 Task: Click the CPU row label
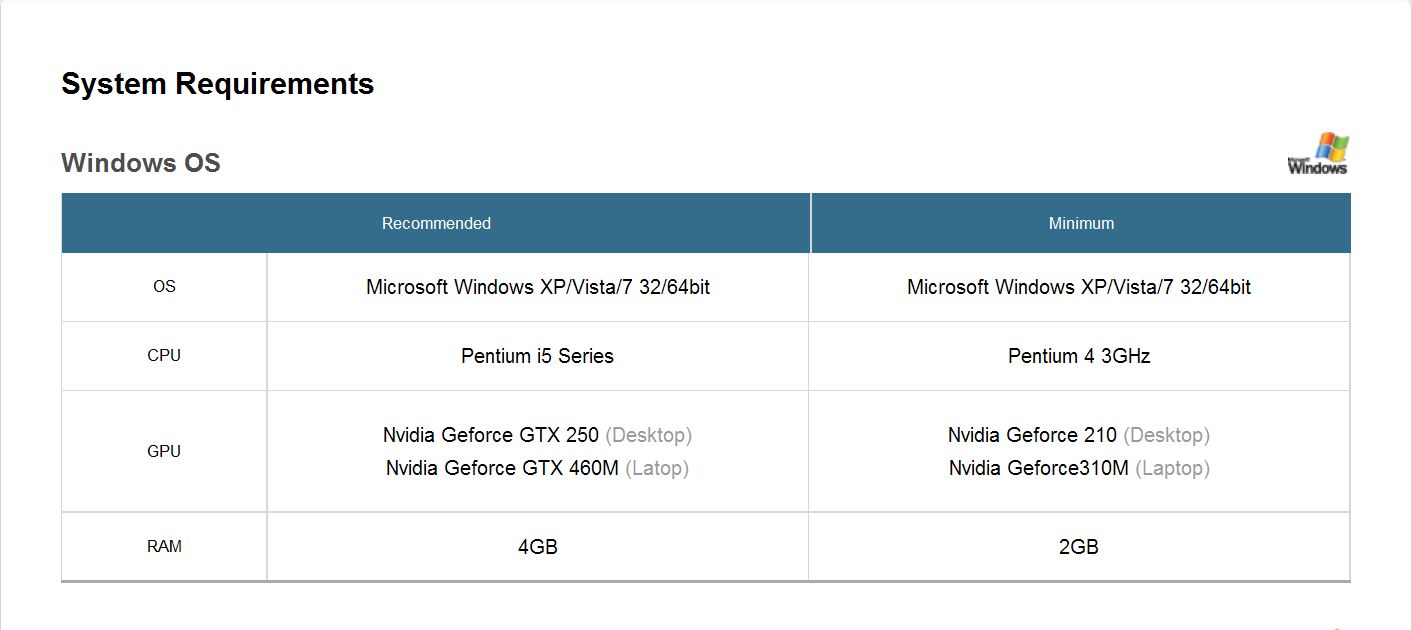click(x=164, y=355)
